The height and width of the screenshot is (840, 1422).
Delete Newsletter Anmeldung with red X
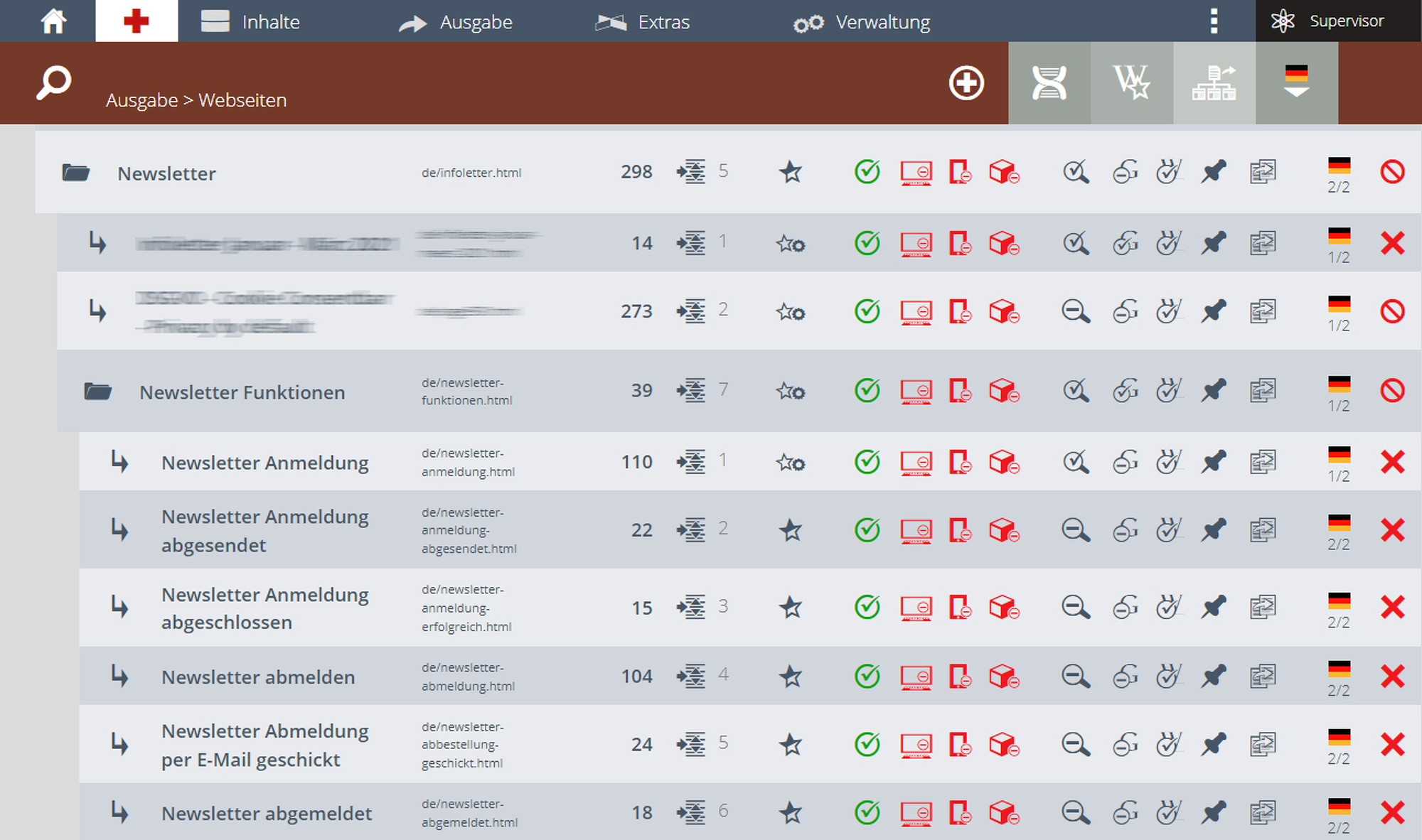point(1392,462)
